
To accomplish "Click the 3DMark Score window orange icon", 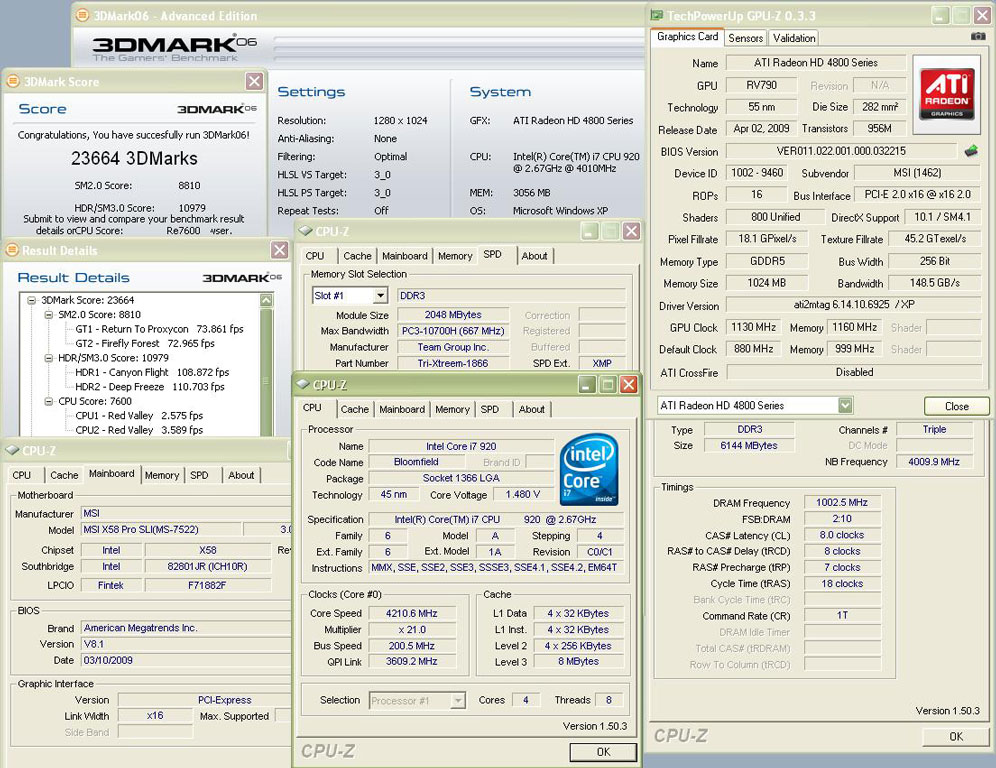I will [x=12, y=81].
